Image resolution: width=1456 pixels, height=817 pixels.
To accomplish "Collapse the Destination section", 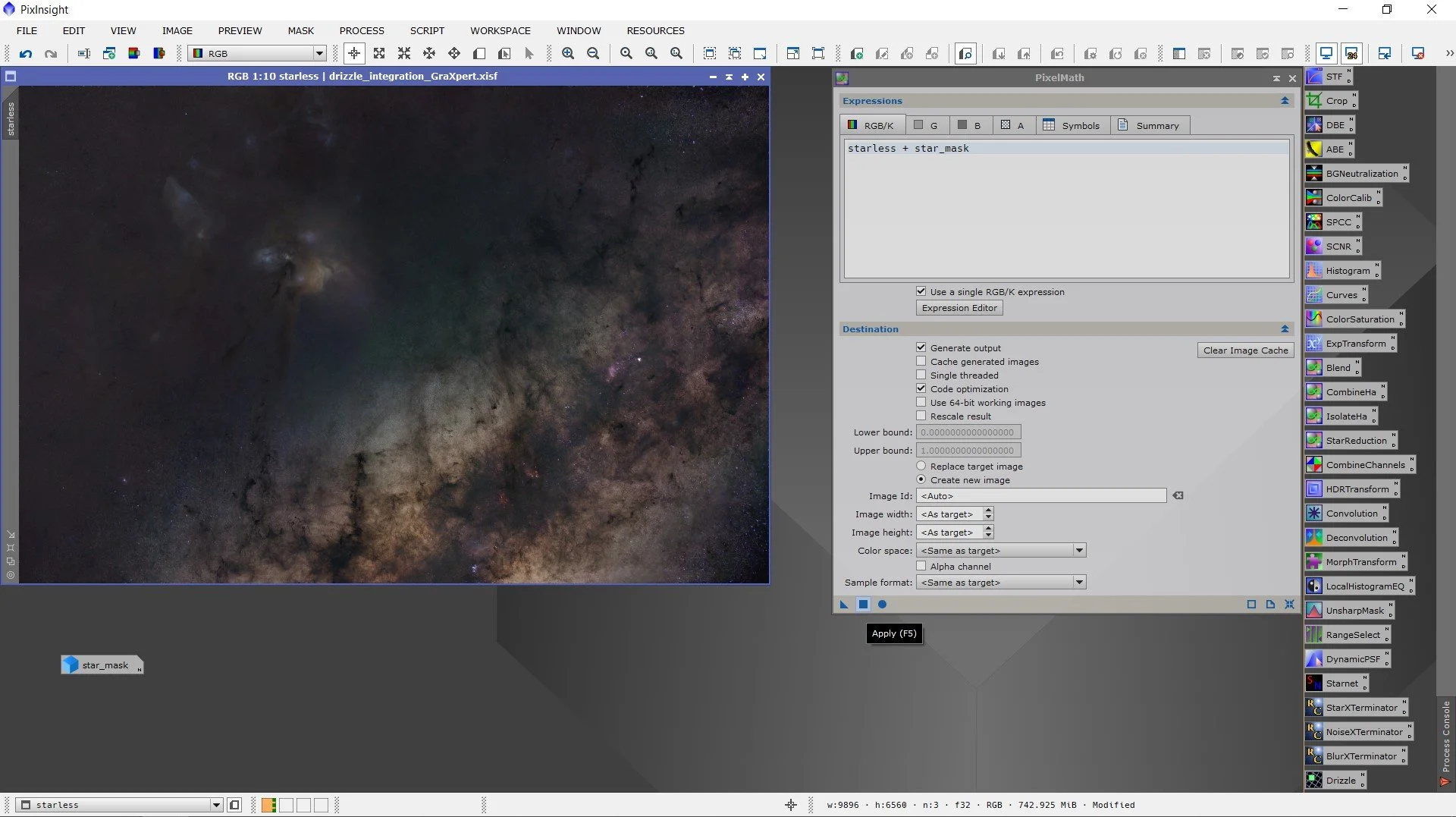I will 1285,329.
